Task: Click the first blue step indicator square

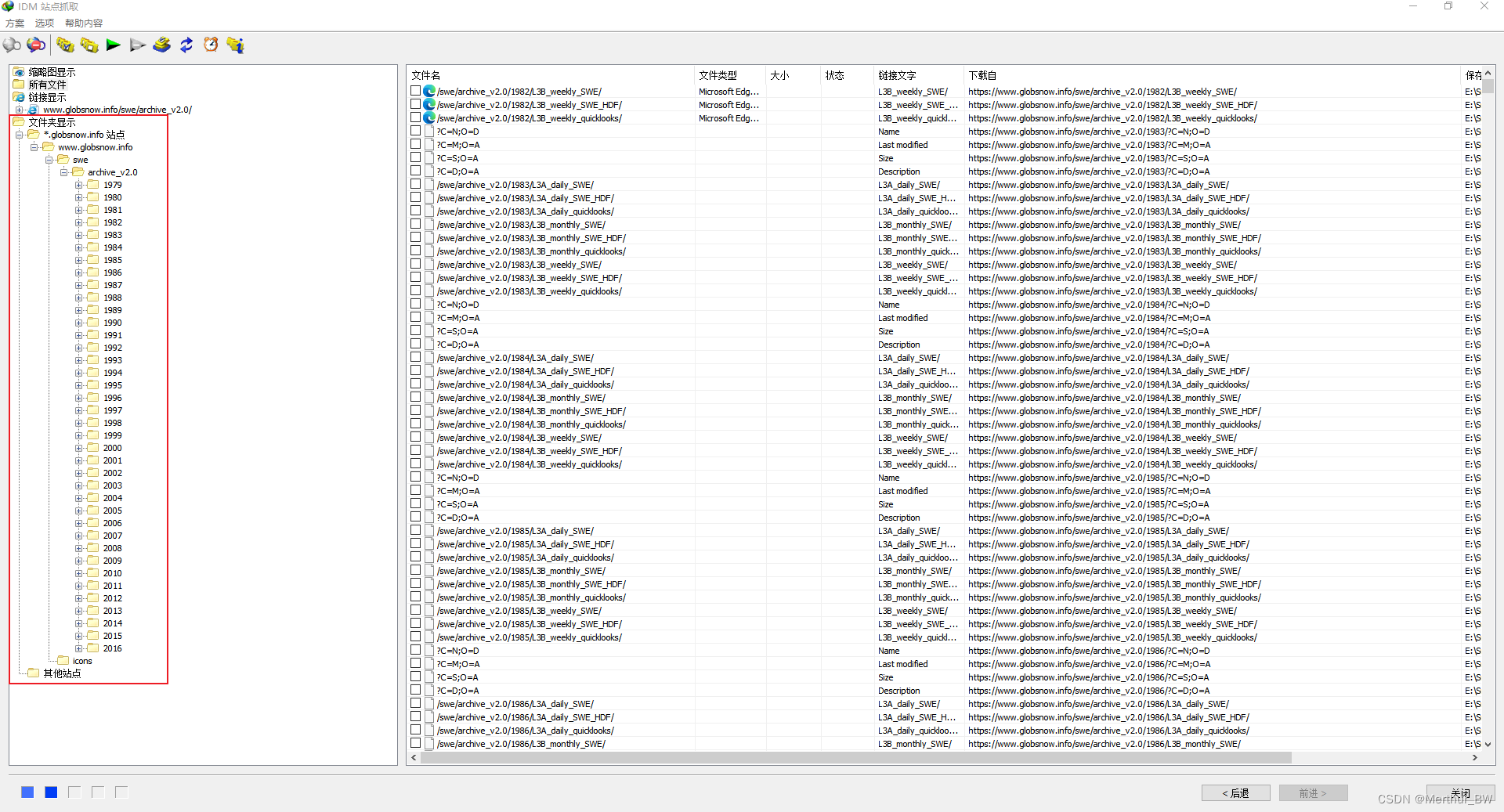Action: pos(27,792)
